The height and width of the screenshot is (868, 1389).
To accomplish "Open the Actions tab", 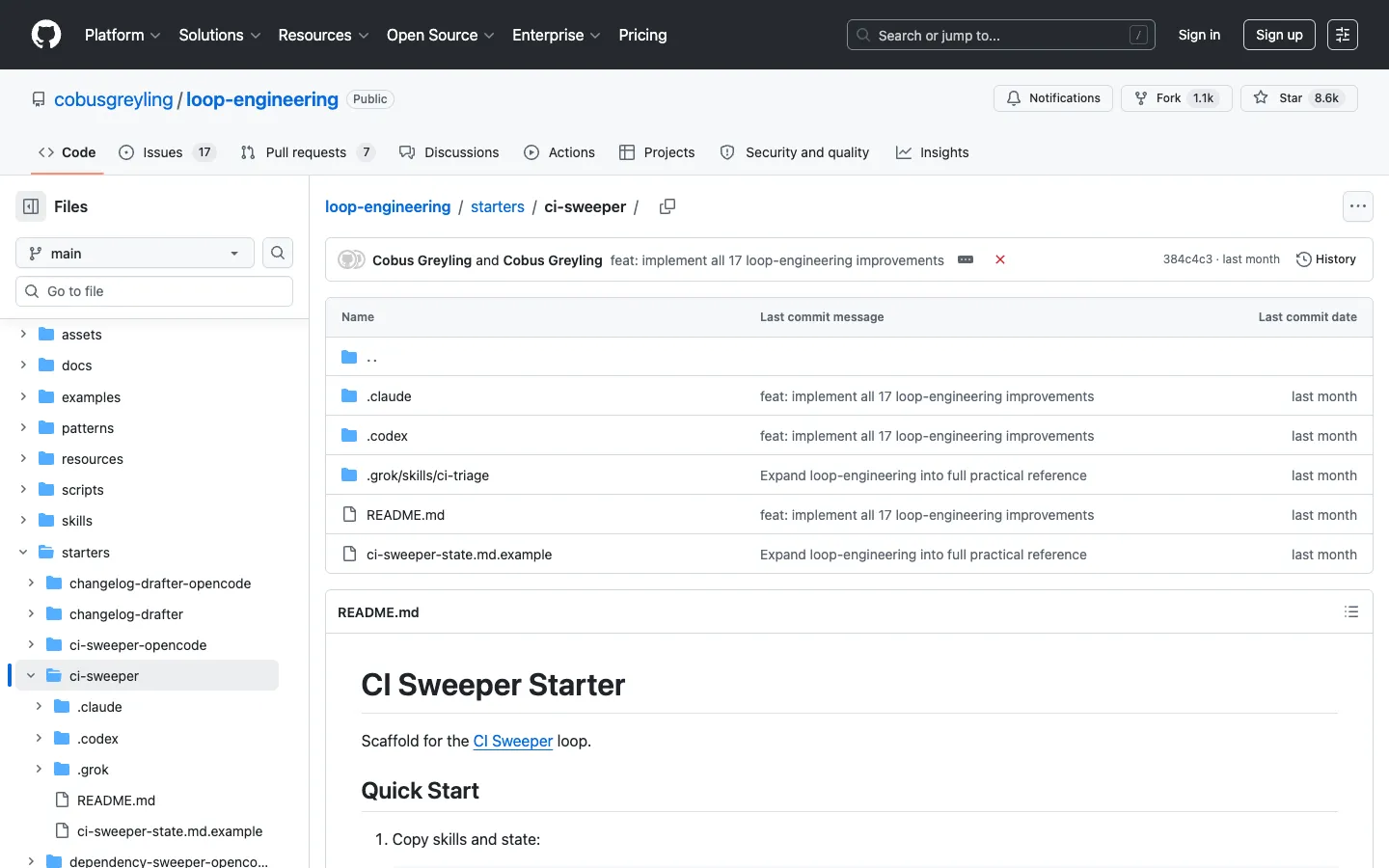I will [x=559, y=152].
